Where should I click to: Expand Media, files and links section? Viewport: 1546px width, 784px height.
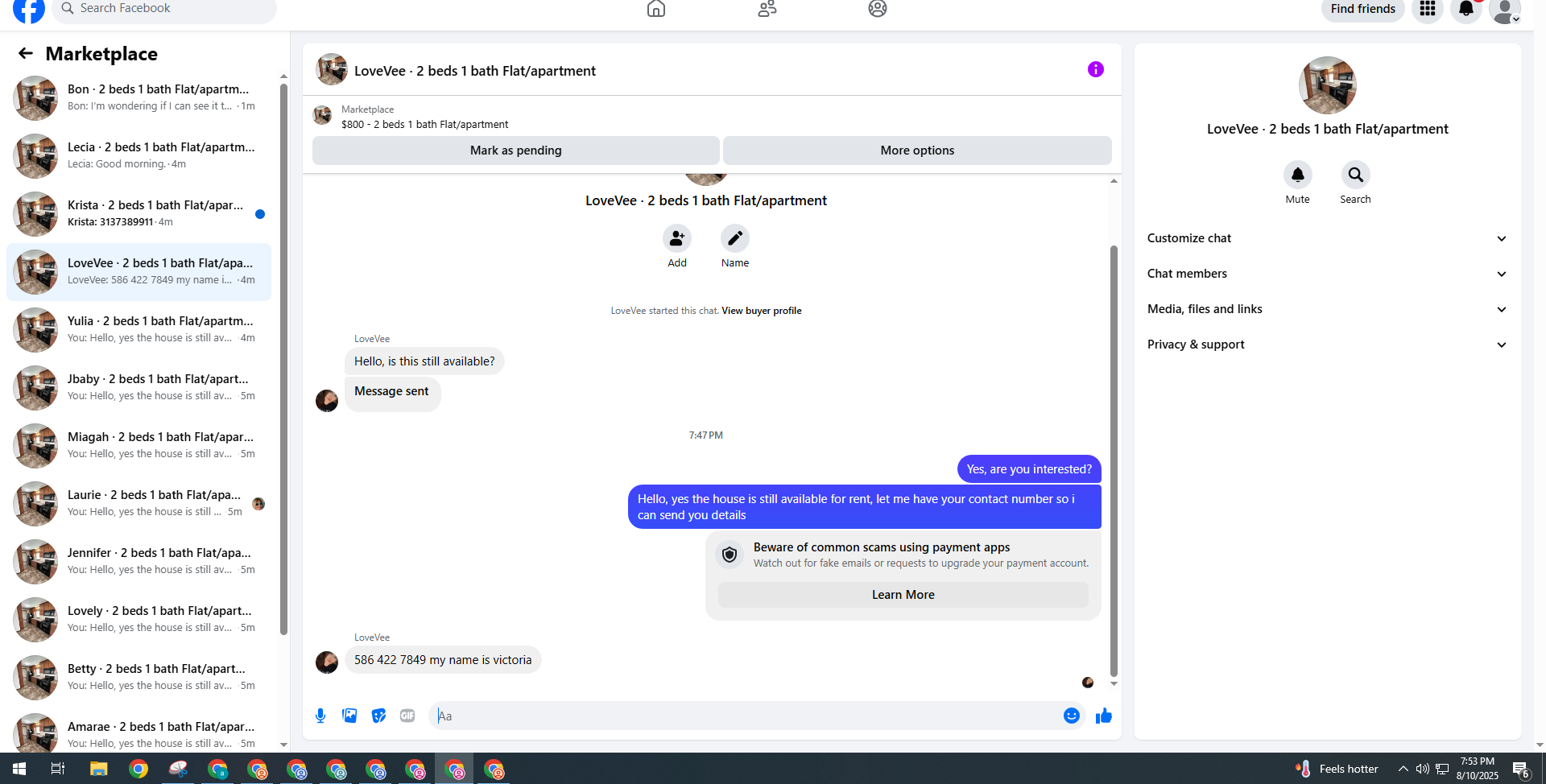click(1327, 309)
